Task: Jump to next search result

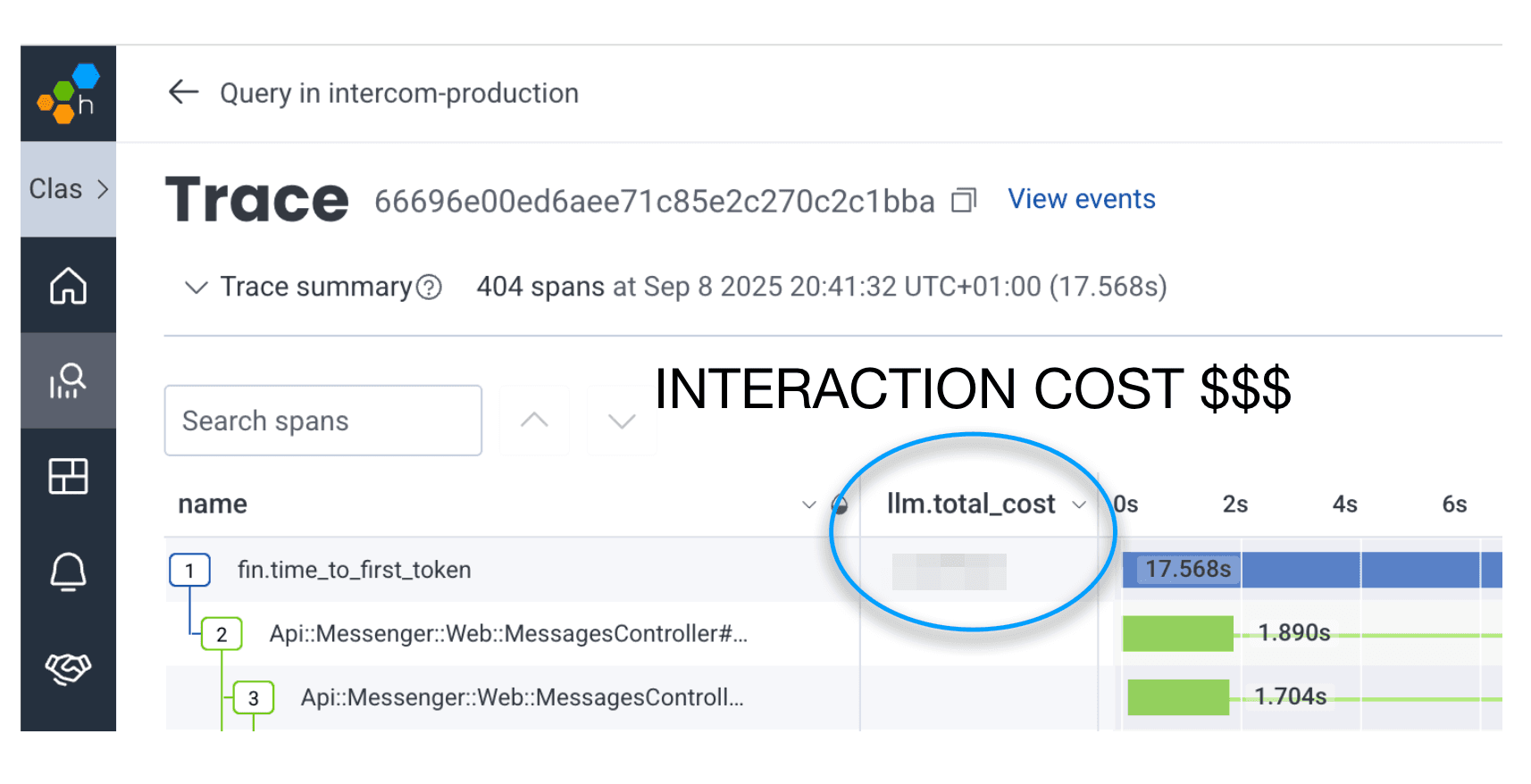Action: 622,421
